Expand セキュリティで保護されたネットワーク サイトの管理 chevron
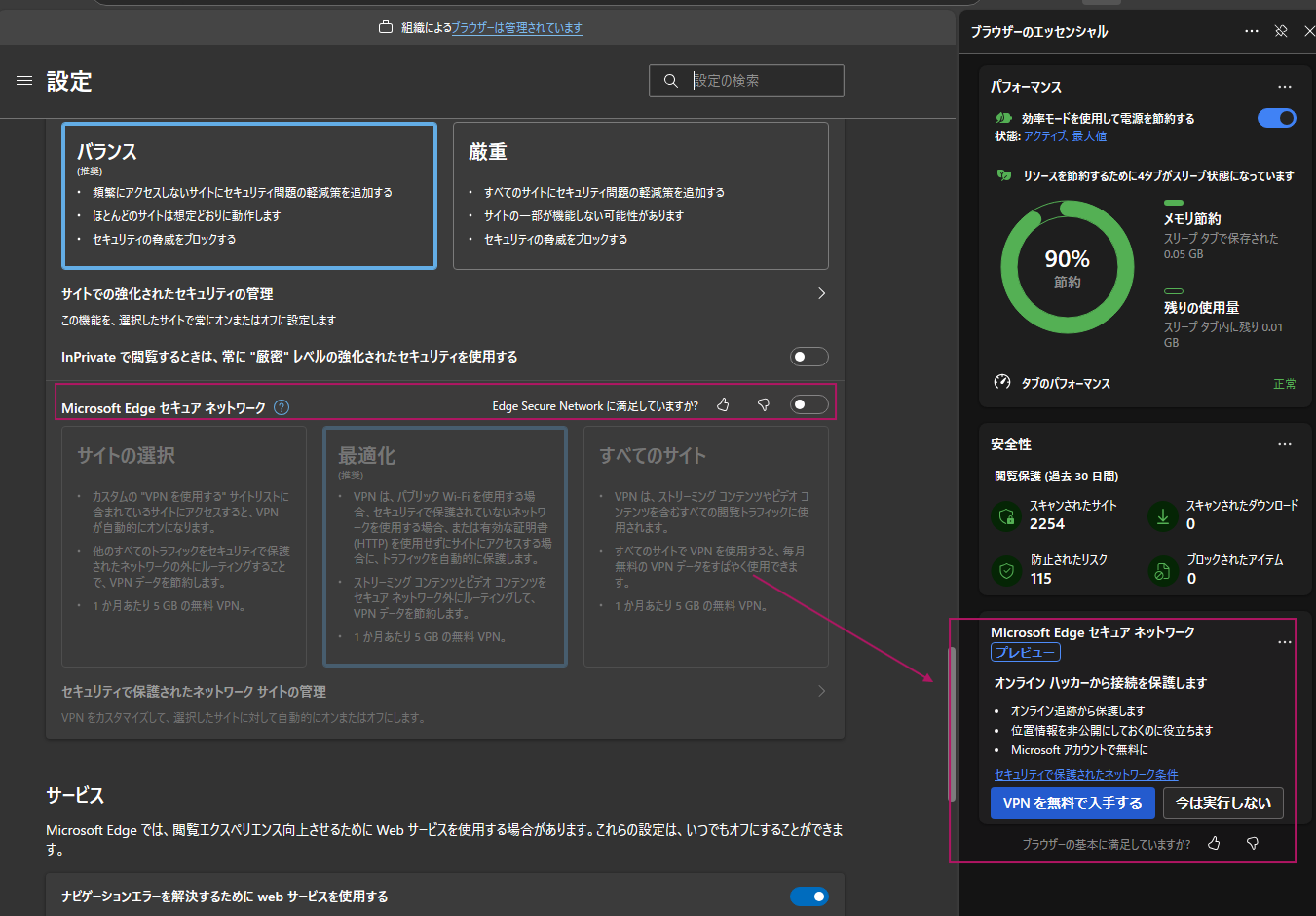Screen dimensions: 1316x916 pyautogui.click(x=821, y=691)
